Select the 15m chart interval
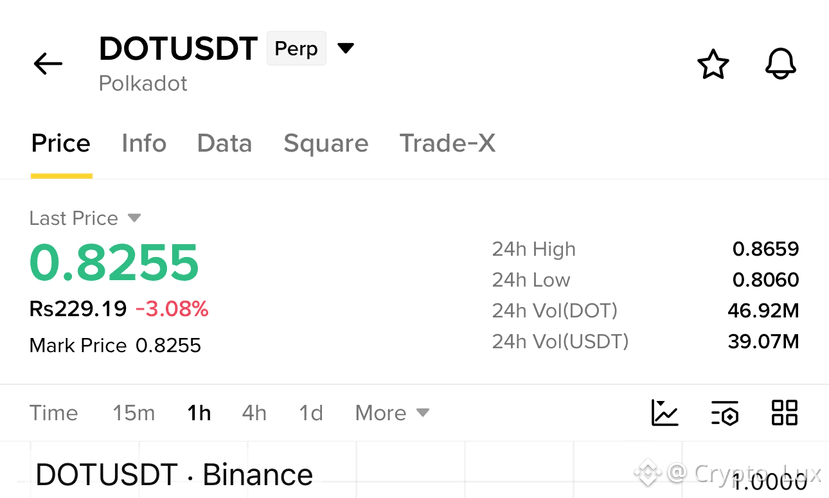The height and width of the screenshot is (498, 829). click(x=134, y=413)
